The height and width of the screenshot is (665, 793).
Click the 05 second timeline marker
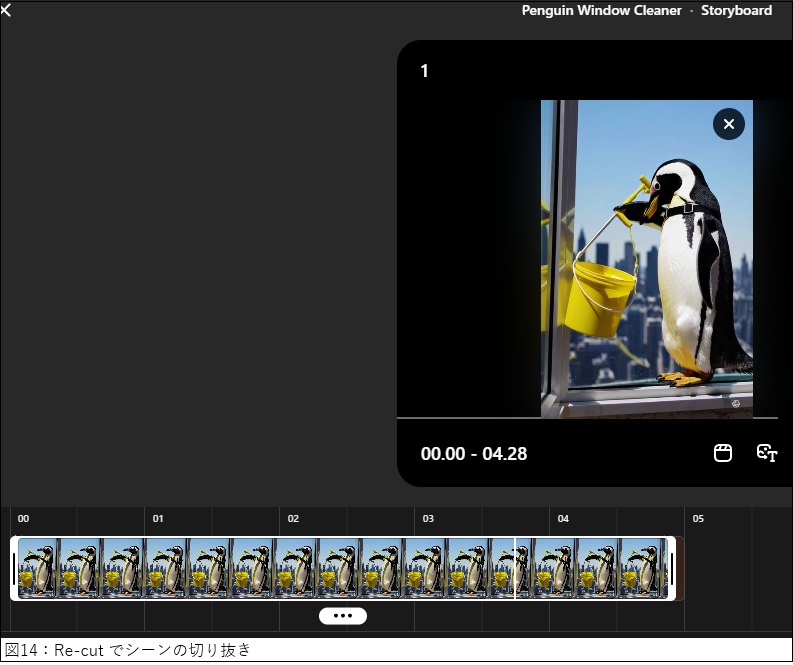pos(698,519)
